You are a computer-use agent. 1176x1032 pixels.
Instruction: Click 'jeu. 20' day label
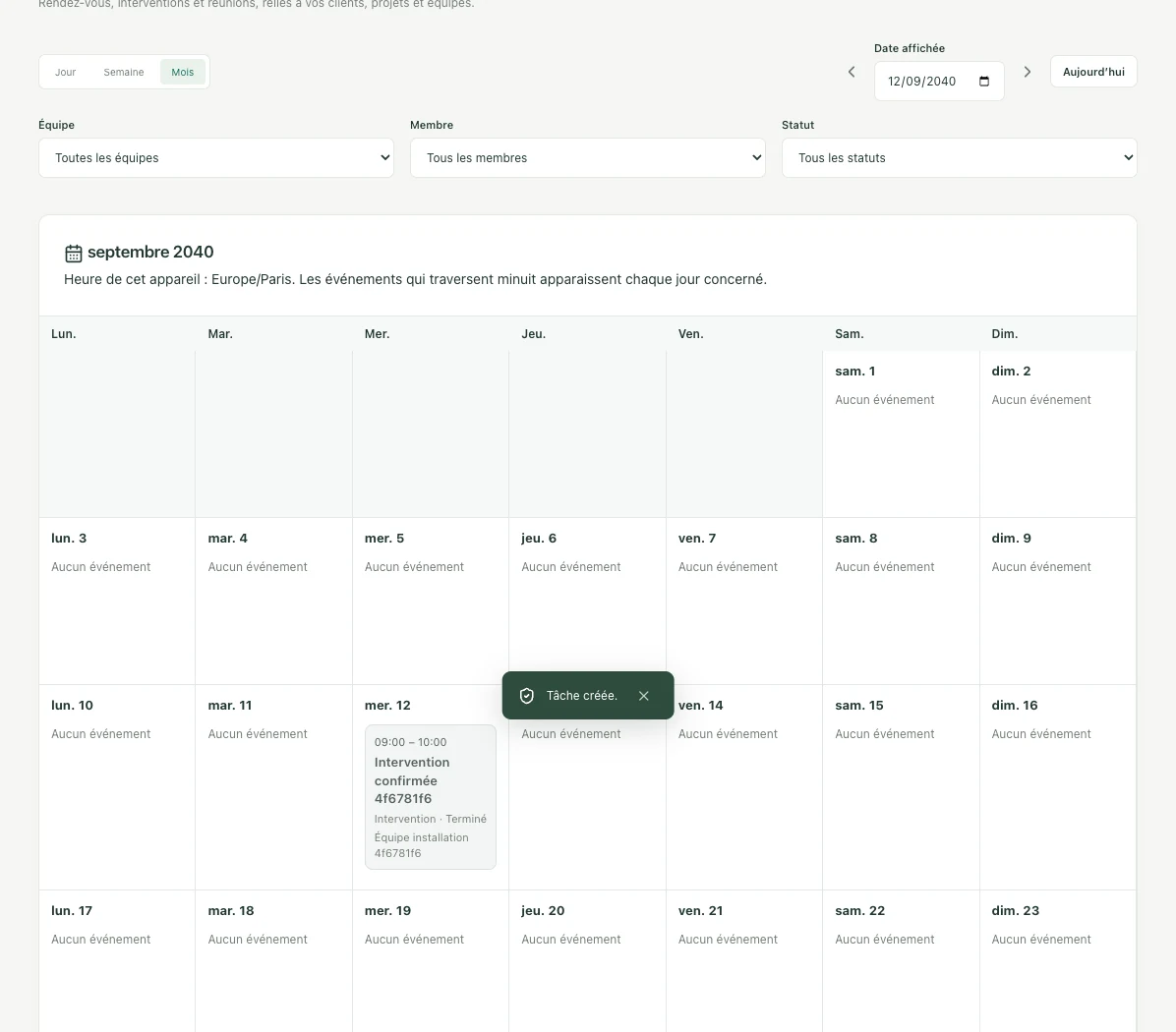tap(543, 910)
